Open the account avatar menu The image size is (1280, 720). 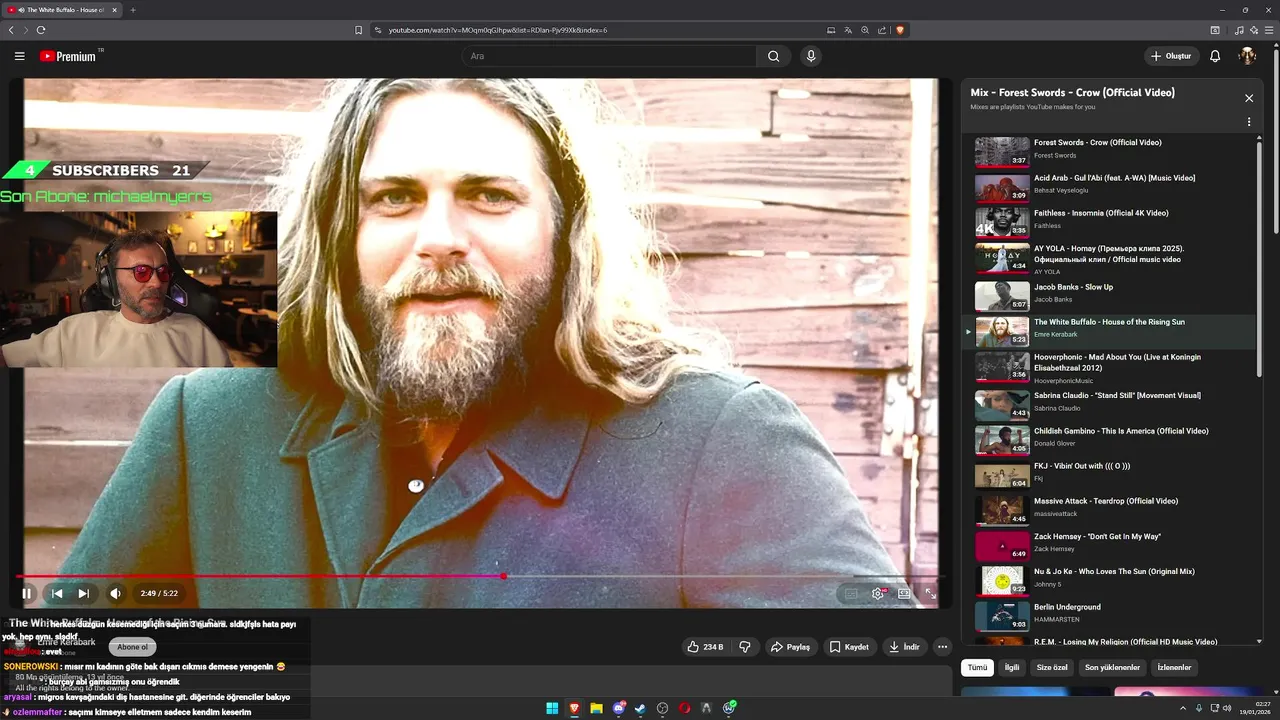pos(1247,56)
